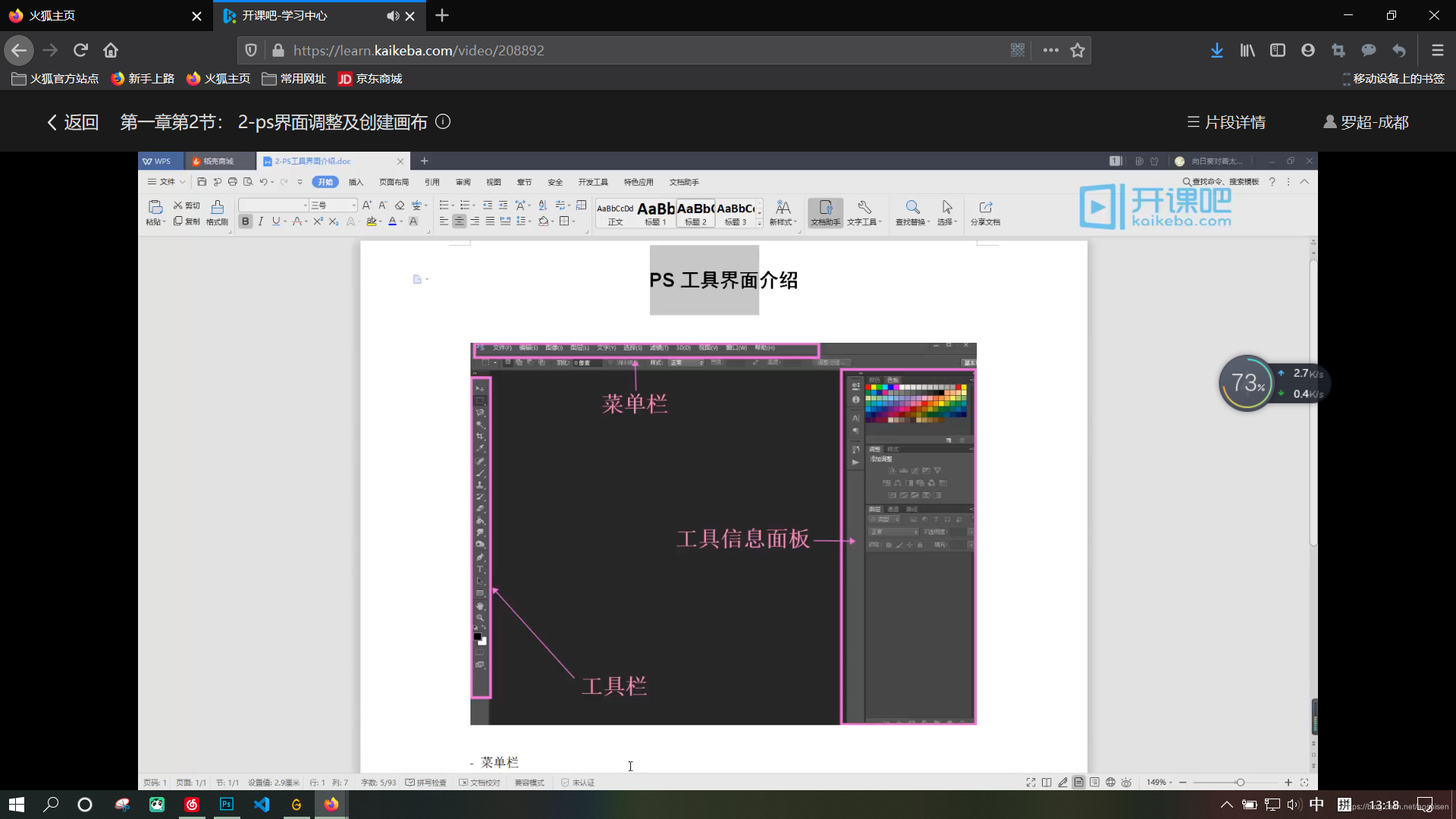1456x819 pixels.
Task: Click the 查找命令、搜索模板 search box
Action: click(x=1221, y=182)
